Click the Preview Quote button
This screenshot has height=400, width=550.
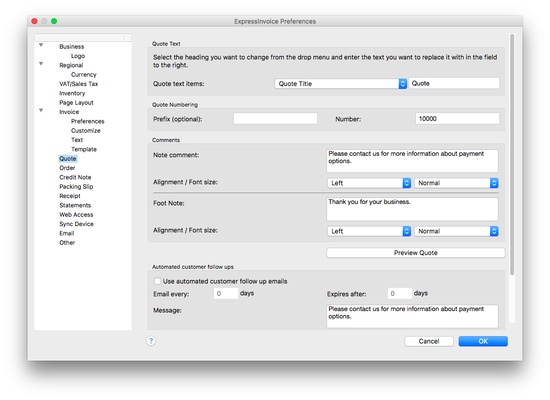coord(416,253)
